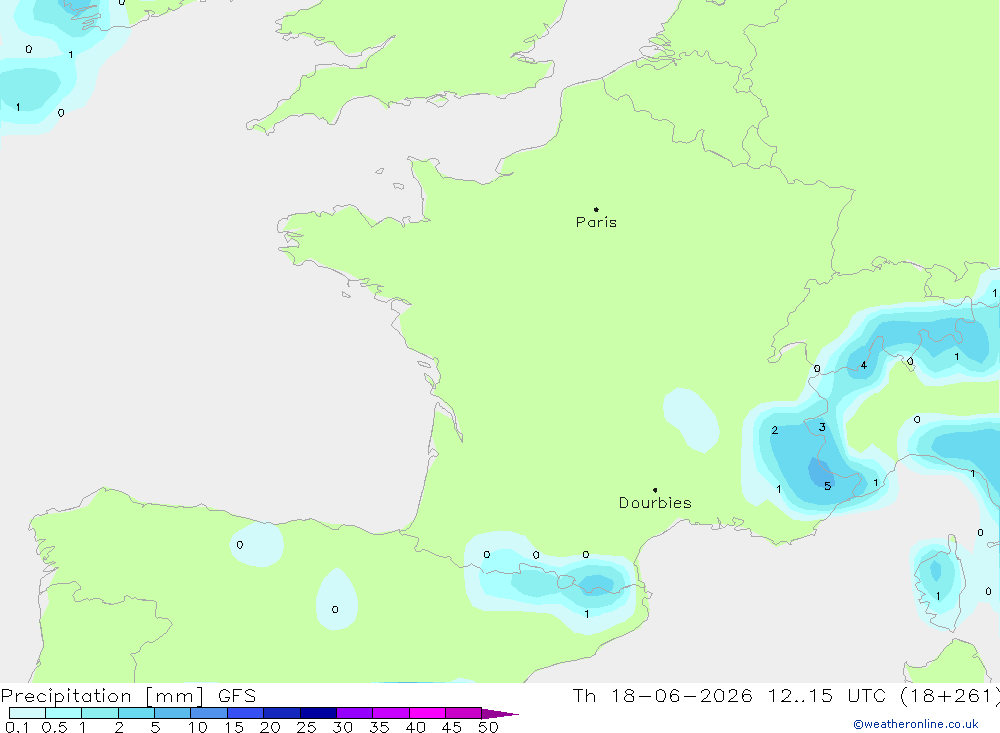Viewport: 1000px width, 733px height.
Task: Pick the 35–40 mm purple legend swatch
Action: click(391, 713)
